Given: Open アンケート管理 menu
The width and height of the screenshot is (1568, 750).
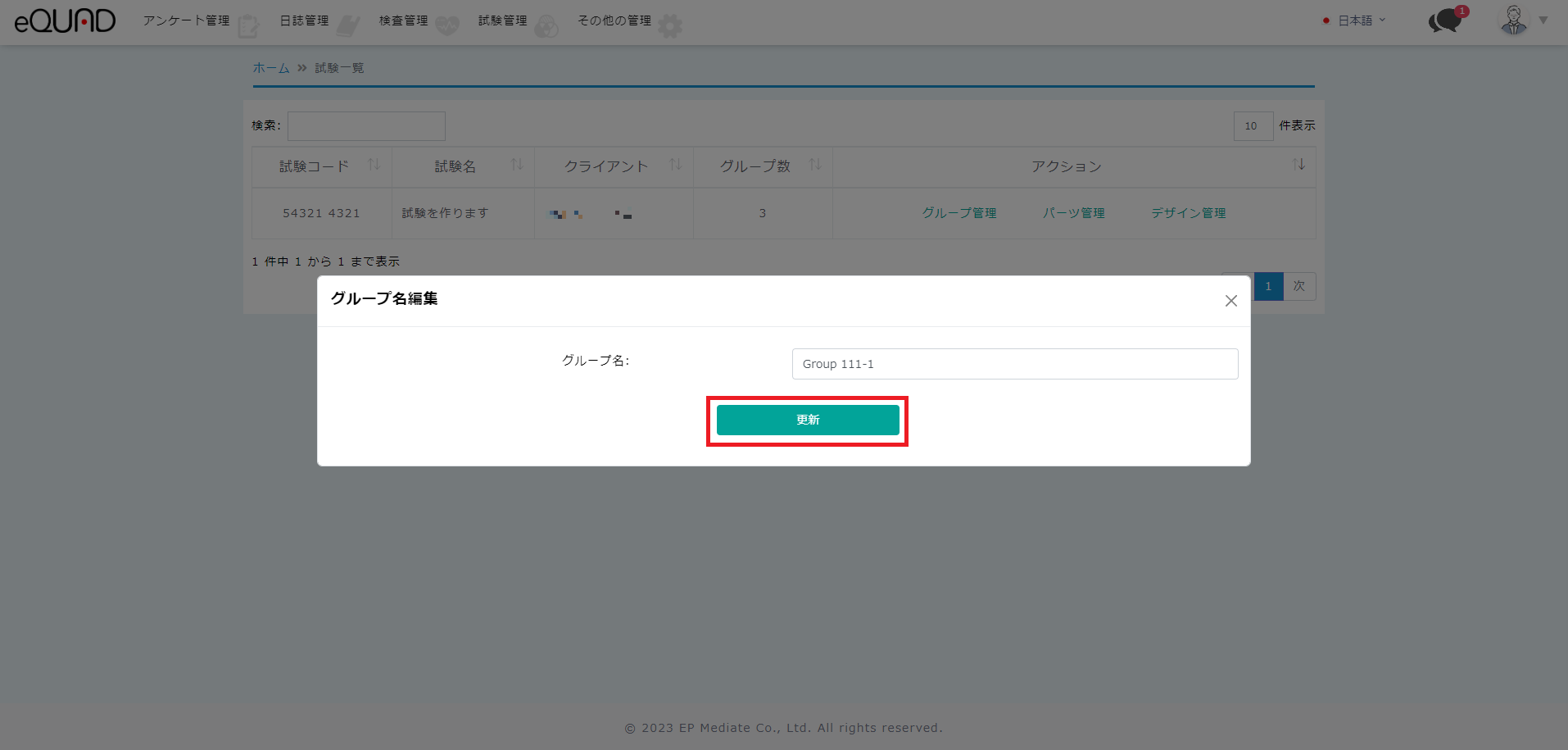Looking at the screenshot, I should pyautogui.click(x=187, y=20).
